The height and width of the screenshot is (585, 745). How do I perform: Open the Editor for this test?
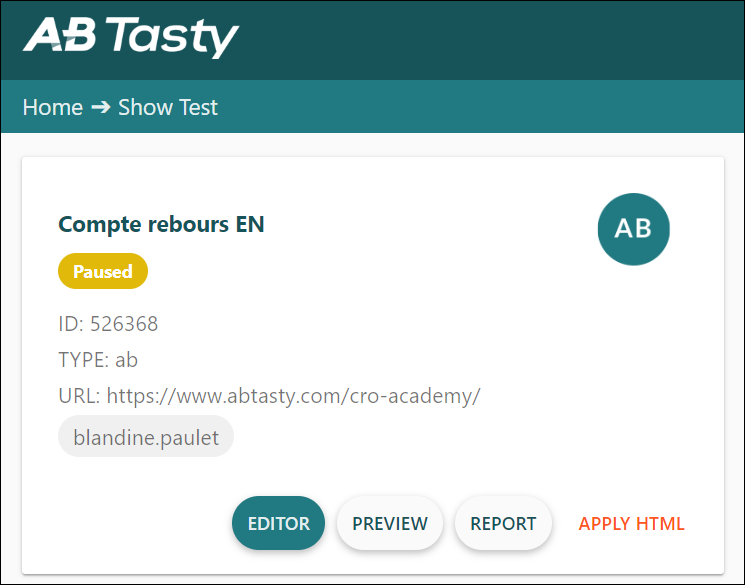(278, 523)
